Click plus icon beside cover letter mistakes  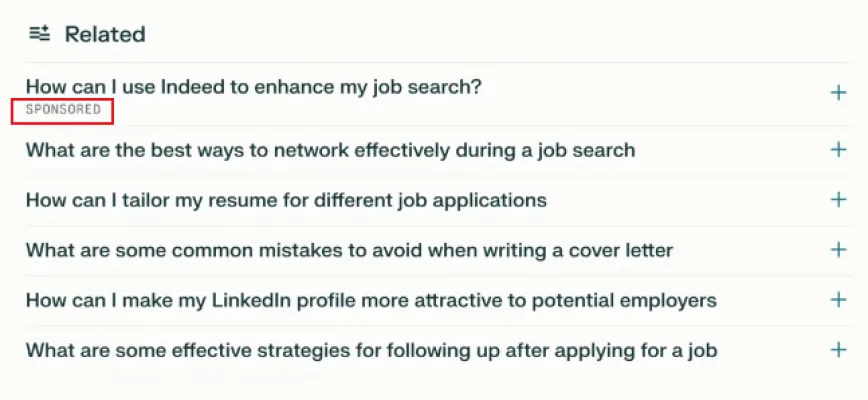click(838, 250)
